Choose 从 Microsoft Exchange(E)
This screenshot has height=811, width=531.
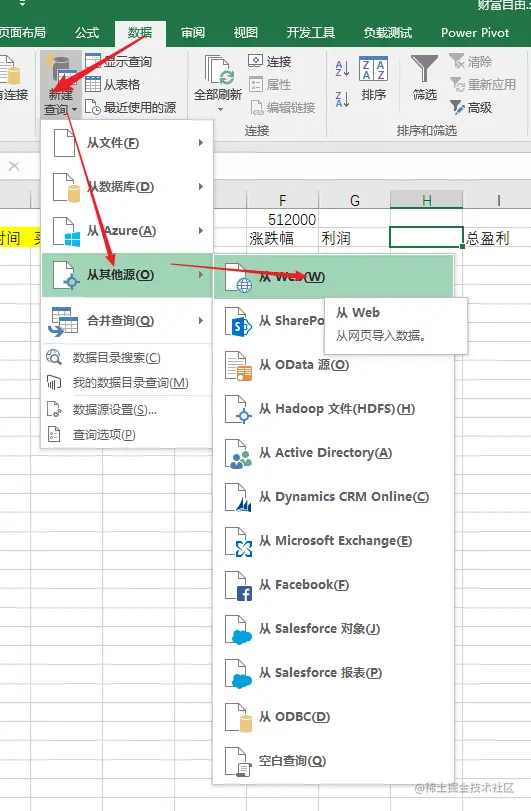pyautogui.click(x=333, y=540)
